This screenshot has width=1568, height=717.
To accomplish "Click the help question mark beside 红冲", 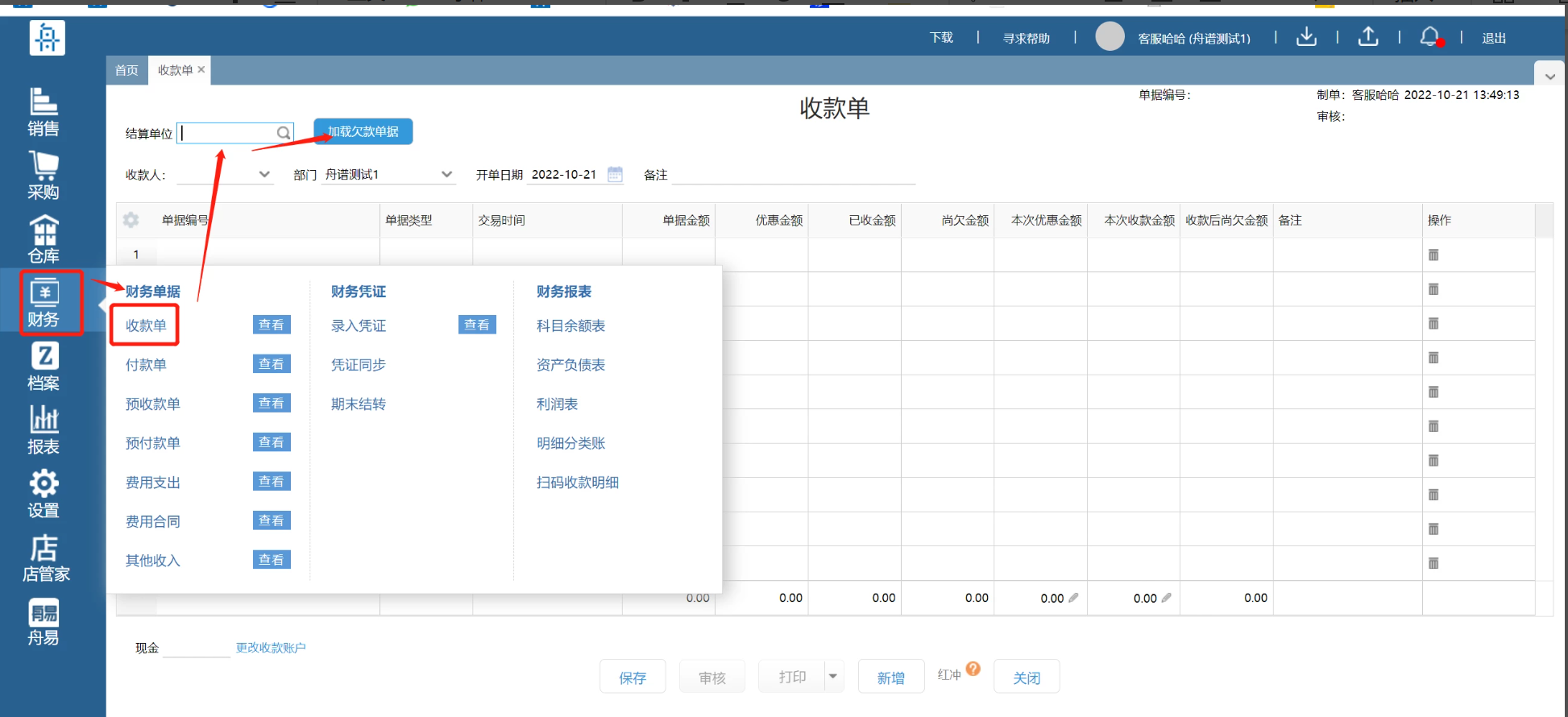I will tap(973, 669).
